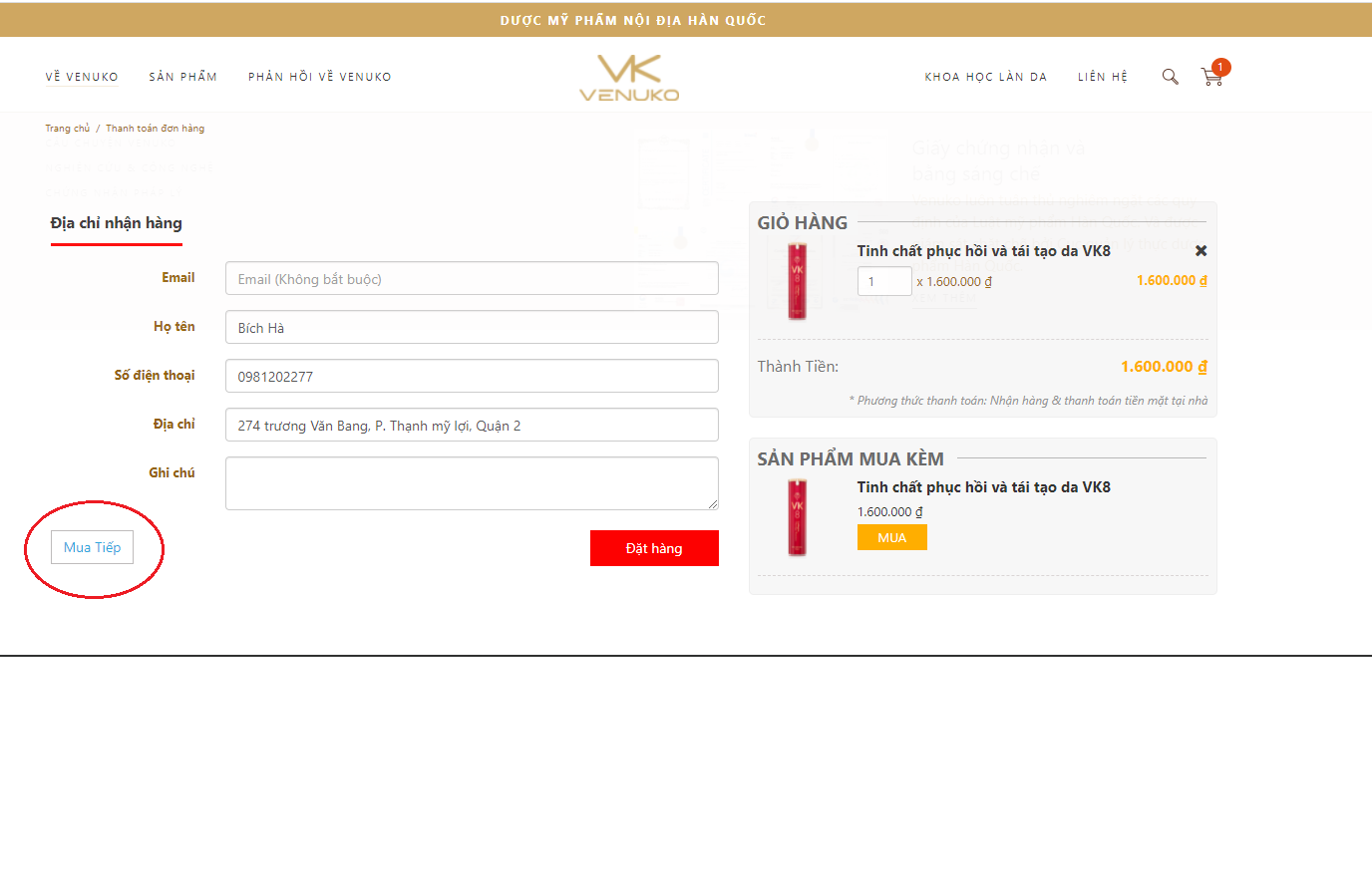The height and width of the screenshot is (892, 1372).
Task: Open the search magnifier icon
Action: (x=1171, y=77)
